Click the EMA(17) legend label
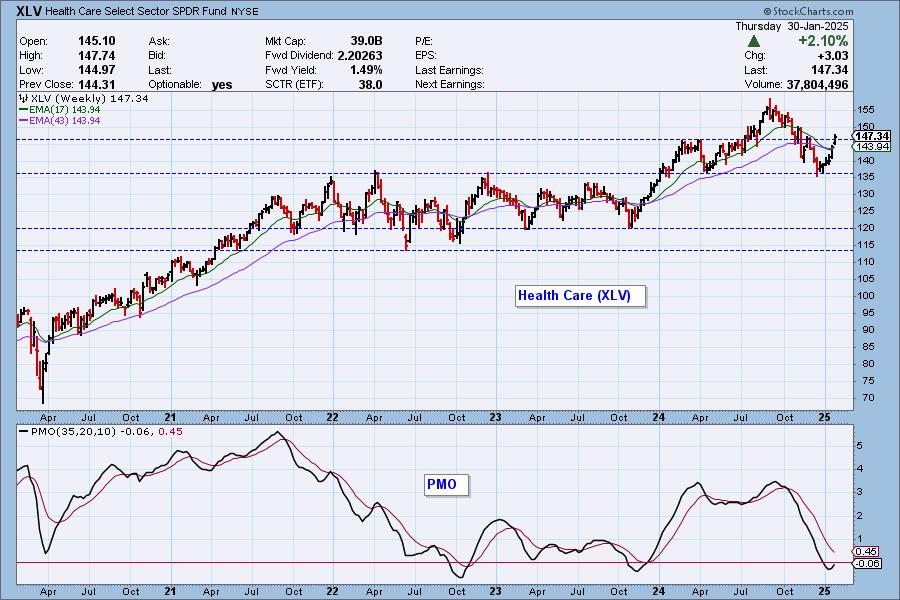The image size is (900, 600). tap(49, 110)
